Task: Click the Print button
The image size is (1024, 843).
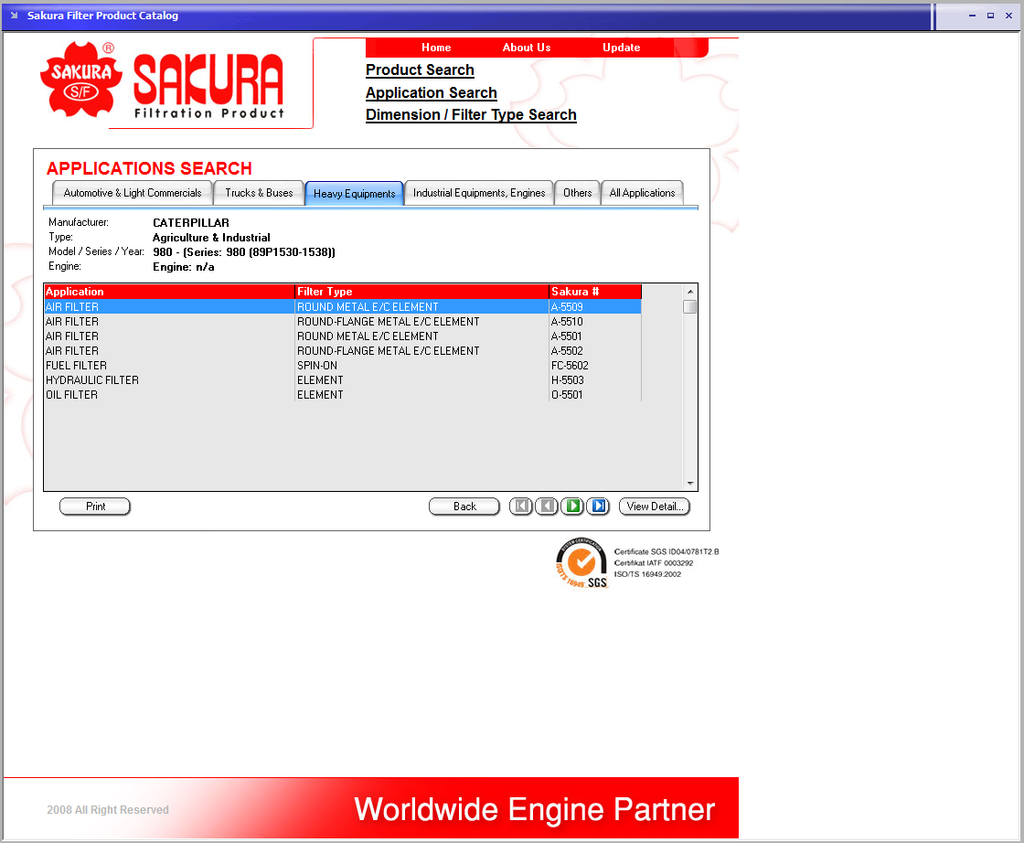Action: click(x=95, y=507)
